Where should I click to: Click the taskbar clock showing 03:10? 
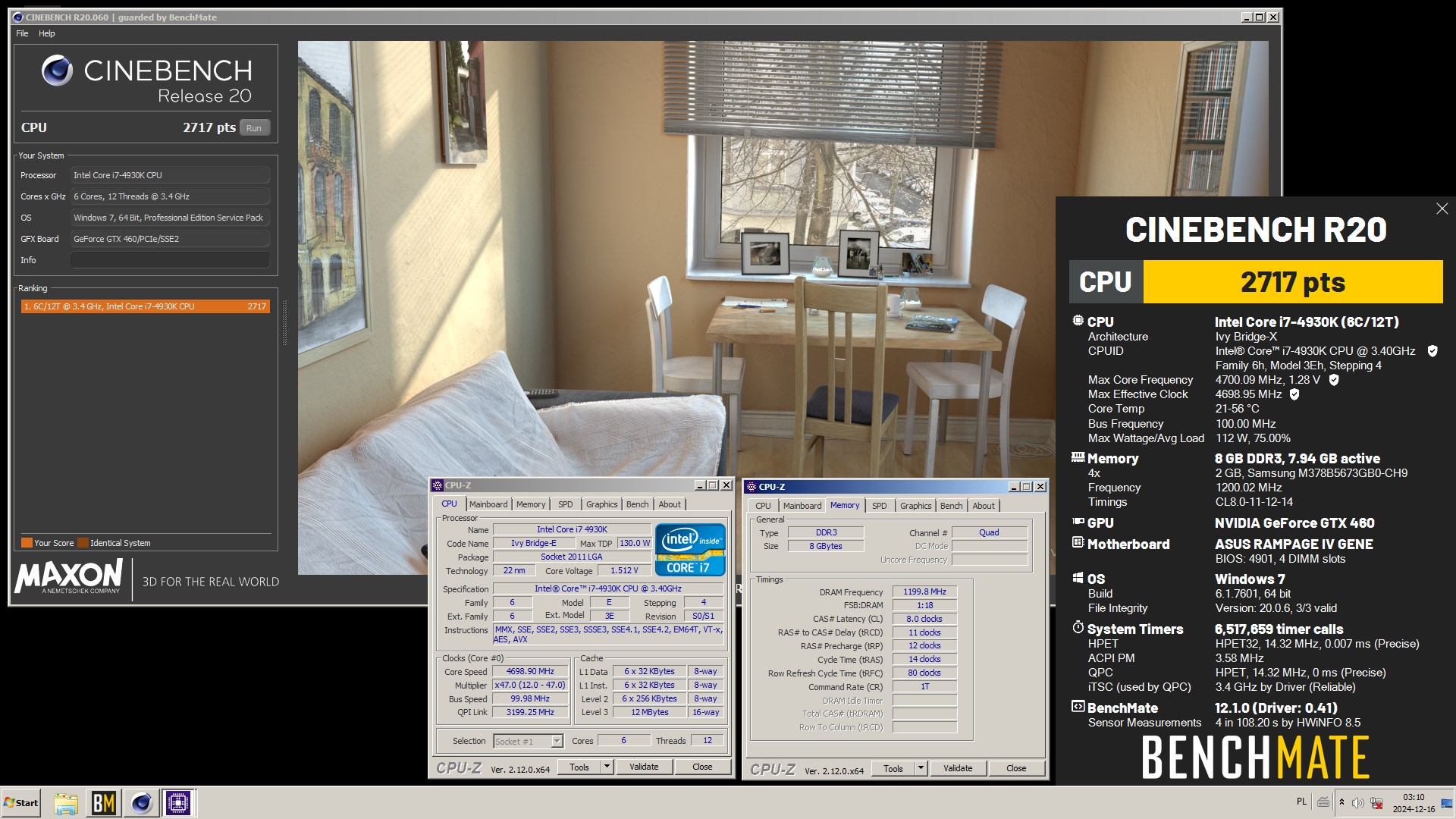(1414, 803)
